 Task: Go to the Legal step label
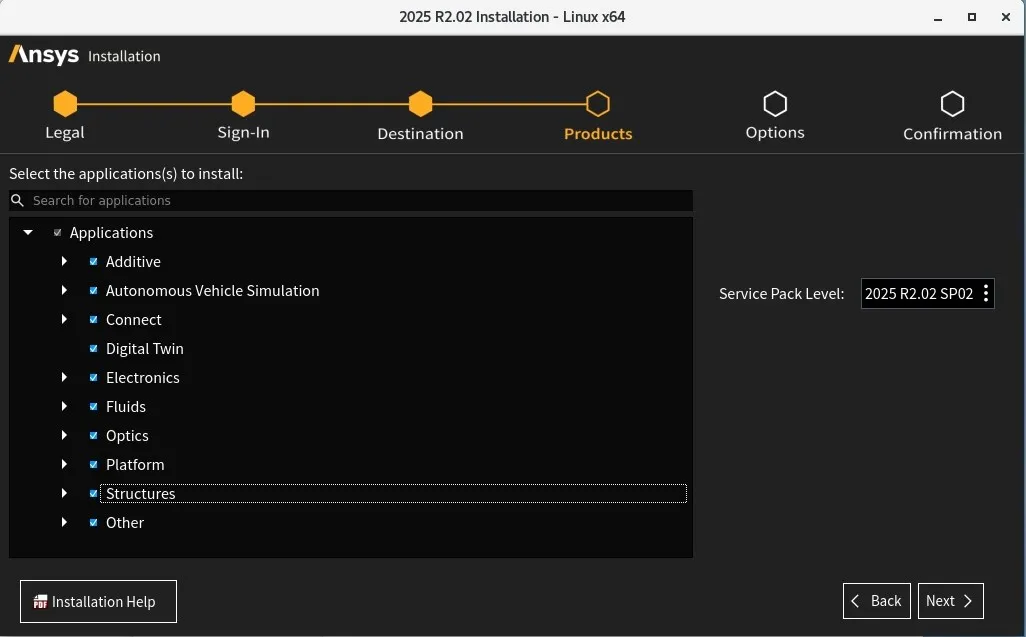click(65, 133)
